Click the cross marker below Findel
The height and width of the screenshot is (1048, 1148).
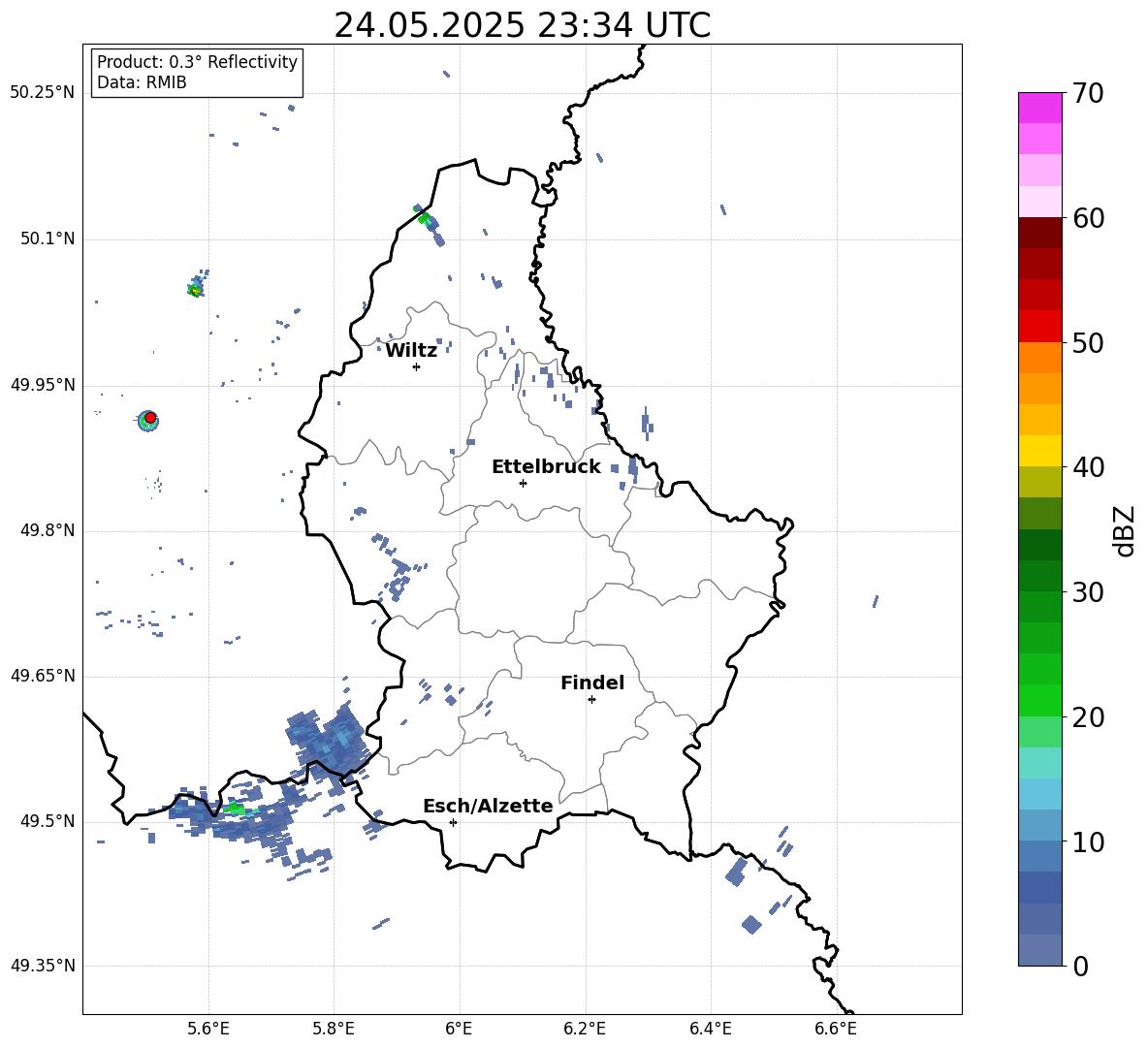(591, 700)
